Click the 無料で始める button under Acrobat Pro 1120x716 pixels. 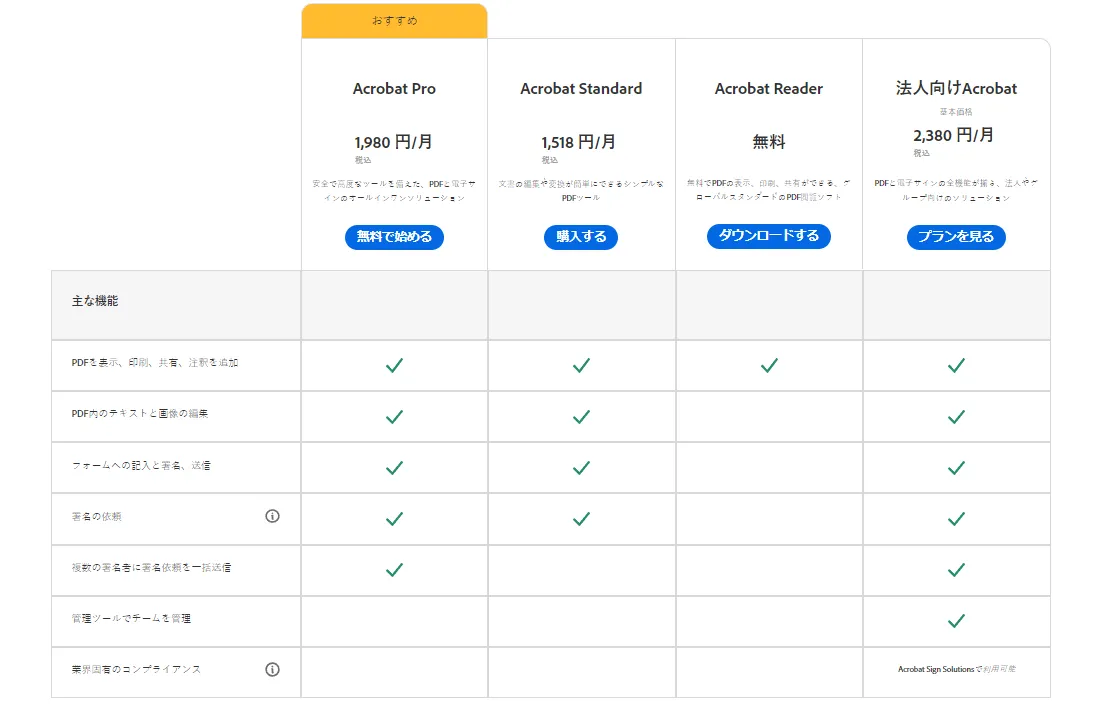[394, 237]
